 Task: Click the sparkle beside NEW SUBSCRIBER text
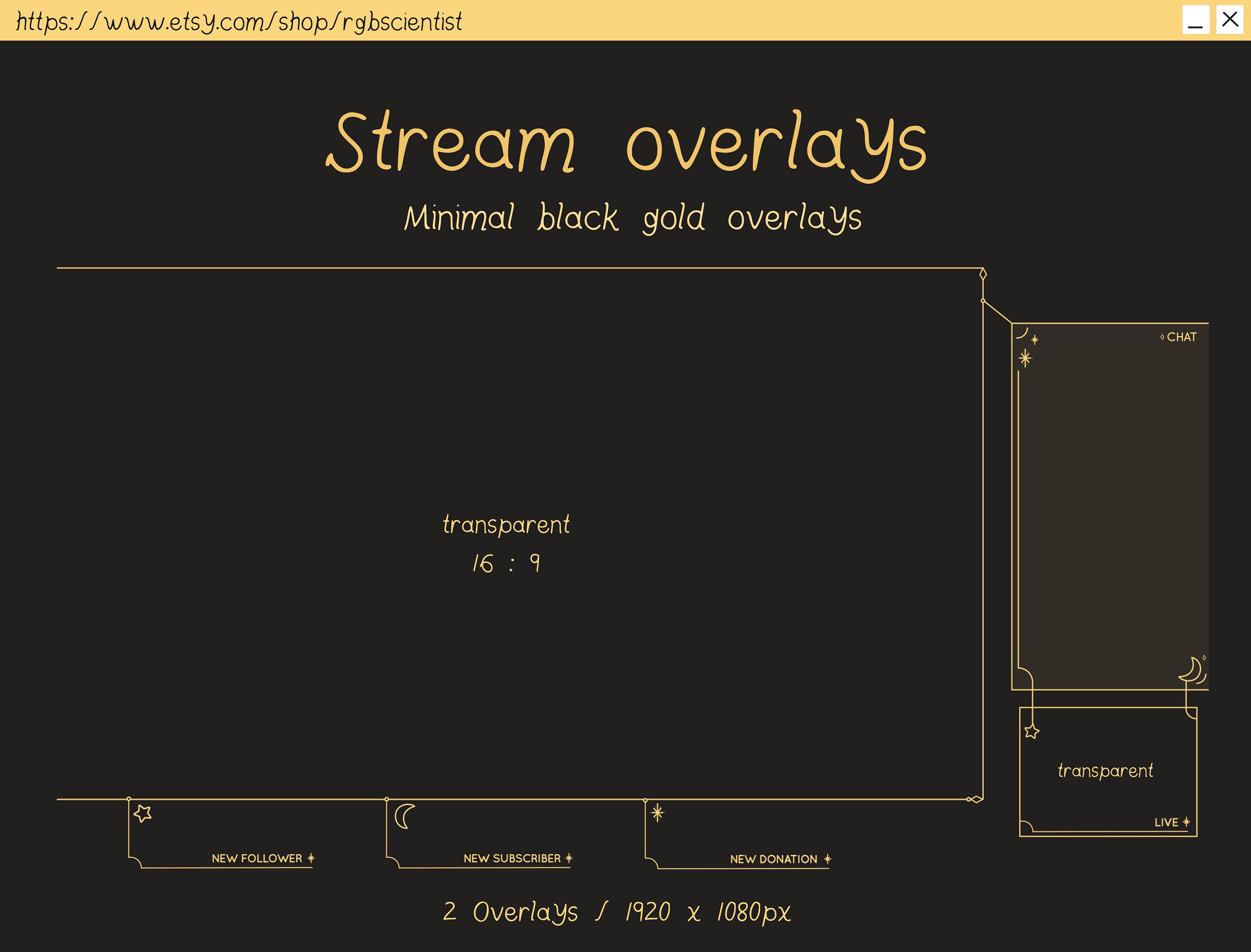click(569, 859)
